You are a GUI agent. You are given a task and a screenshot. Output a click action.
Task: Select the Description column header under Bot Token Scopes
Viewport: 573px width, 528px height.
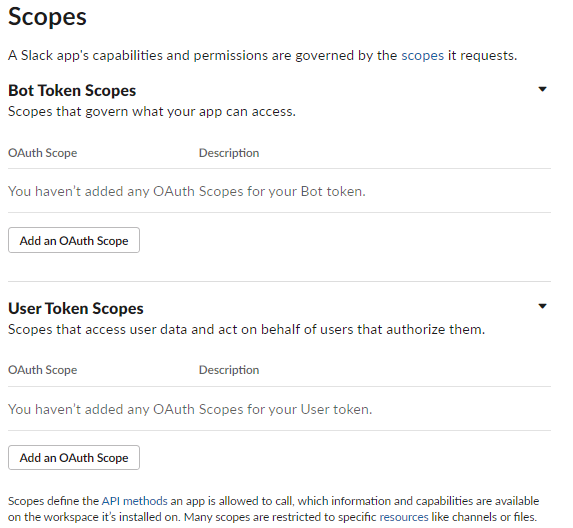229,153
